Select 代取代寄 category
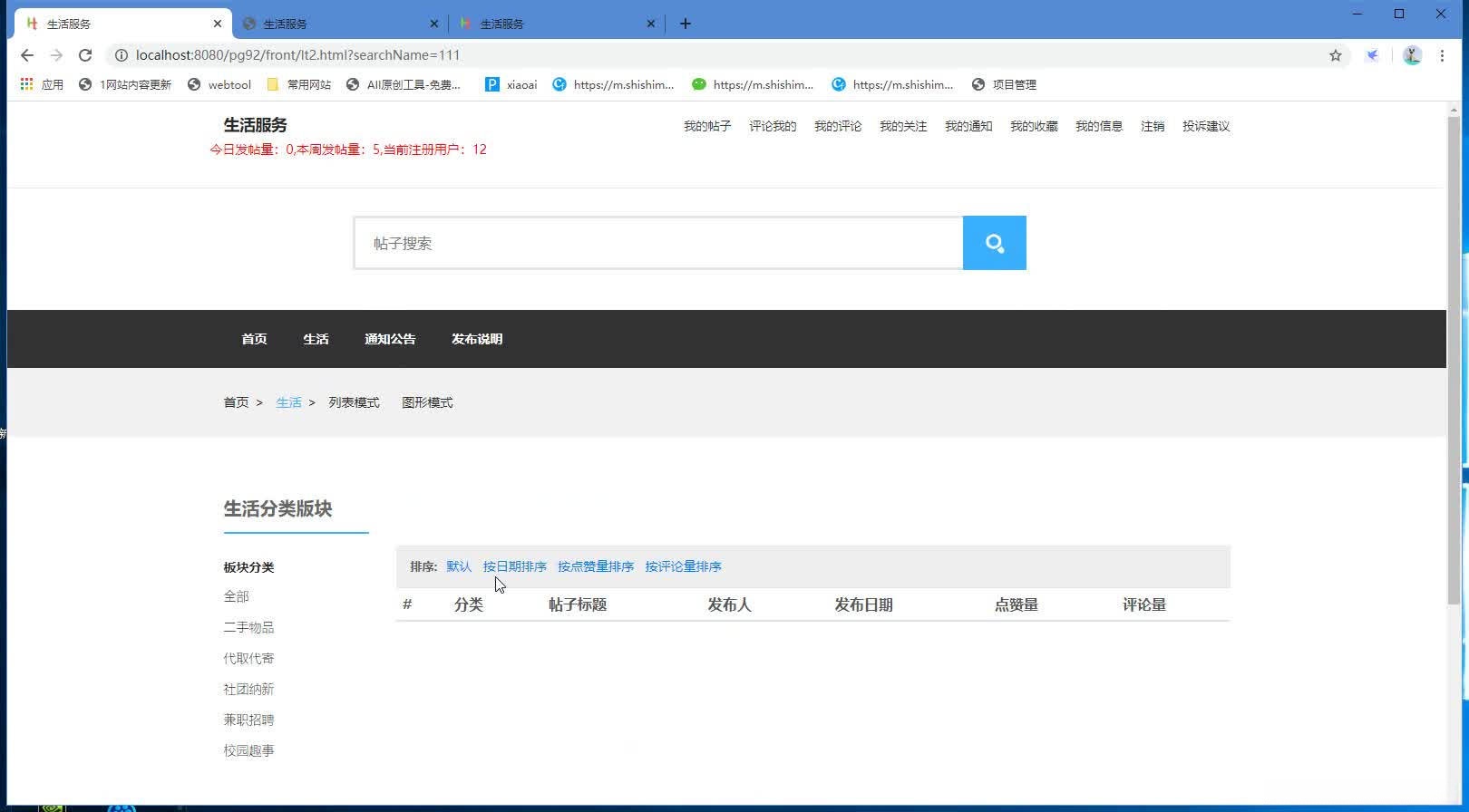The image size is (1469, 812). (x=248, y=658)
